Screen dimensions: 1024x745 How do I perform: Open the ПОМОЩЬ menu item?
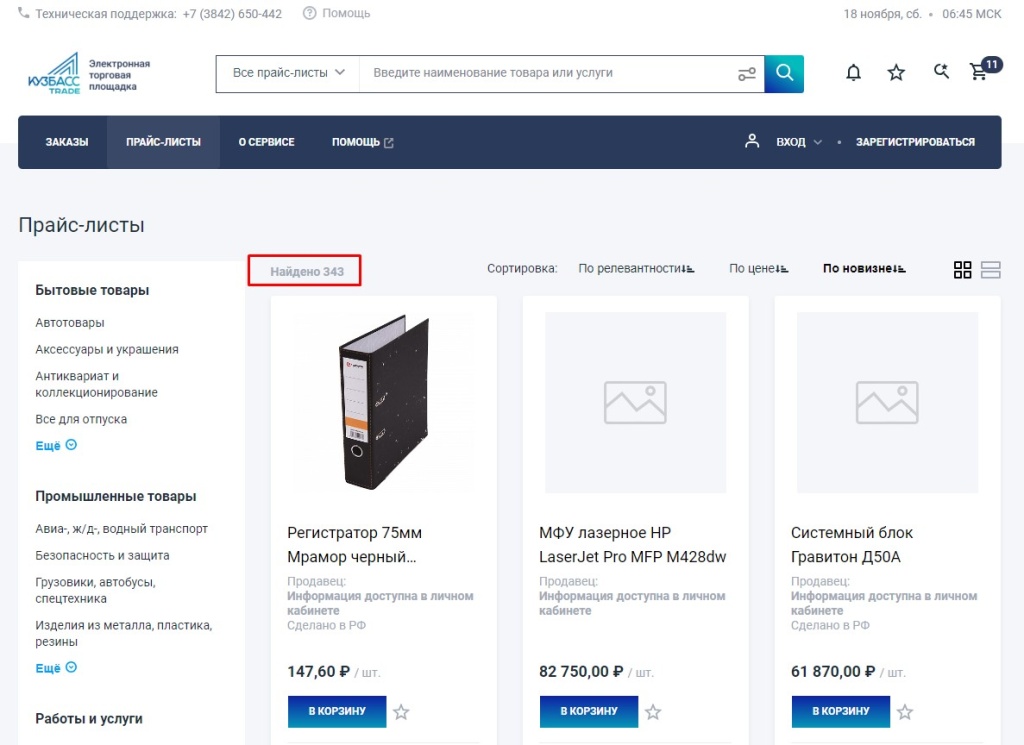(x=362, y=142)
